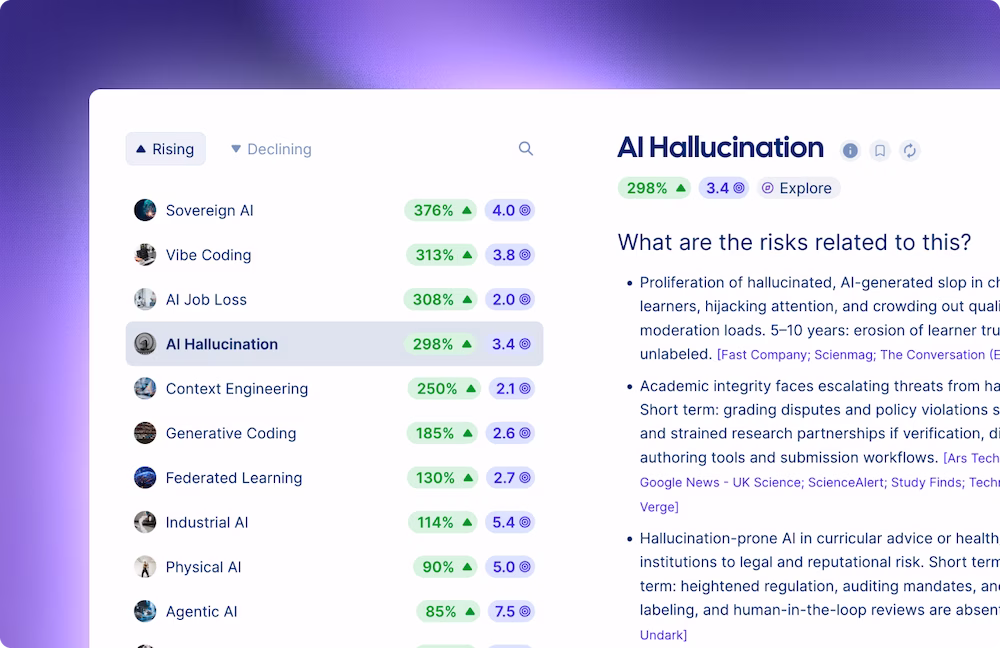Select the AI Job Loss trend row
The height and width of the screenshot is (648, 1000).
334,299
